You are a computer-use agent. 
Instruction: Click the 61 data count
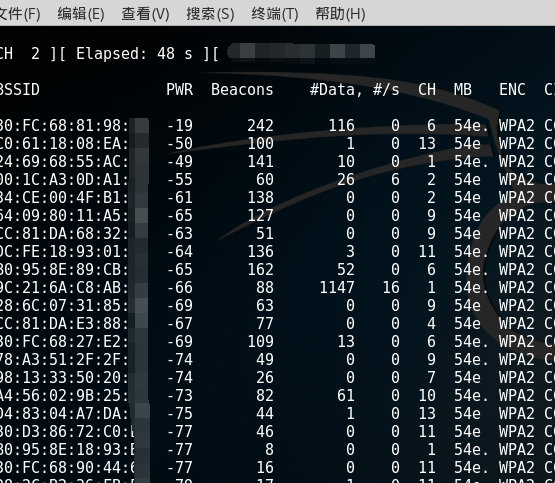click(x=346, y=396)
